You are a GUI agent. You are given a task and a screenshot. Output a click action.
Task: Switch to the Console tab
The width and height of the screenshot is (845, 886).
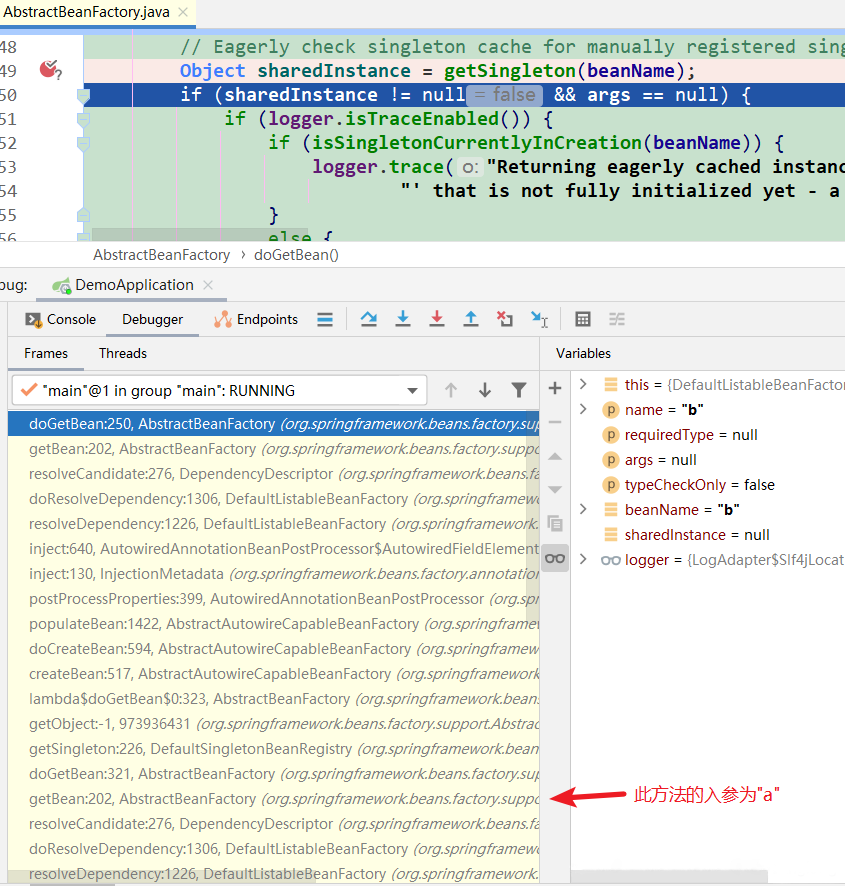tap(60, 319)
